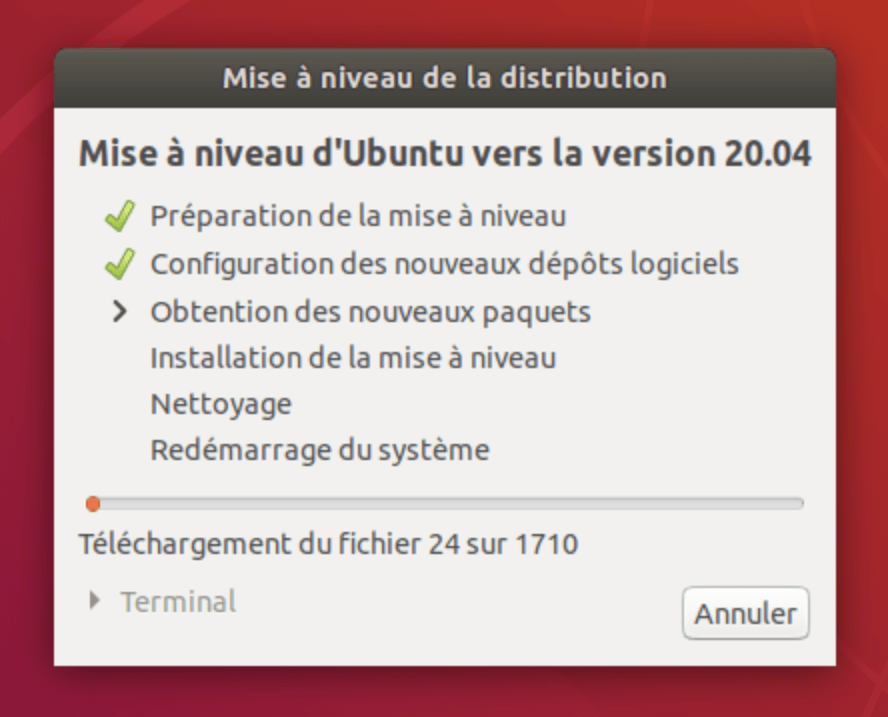Click the status text Téléchargement du fichier 24 sur 1710

(328, 544)
